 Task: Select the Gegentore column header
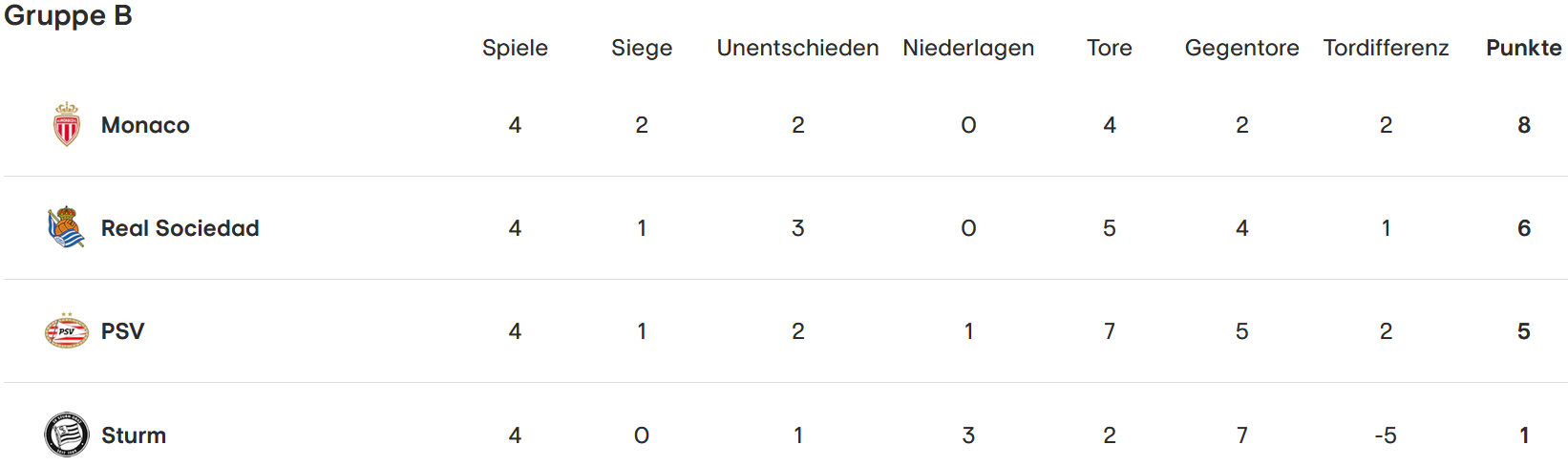click(x=1242, y=49)
